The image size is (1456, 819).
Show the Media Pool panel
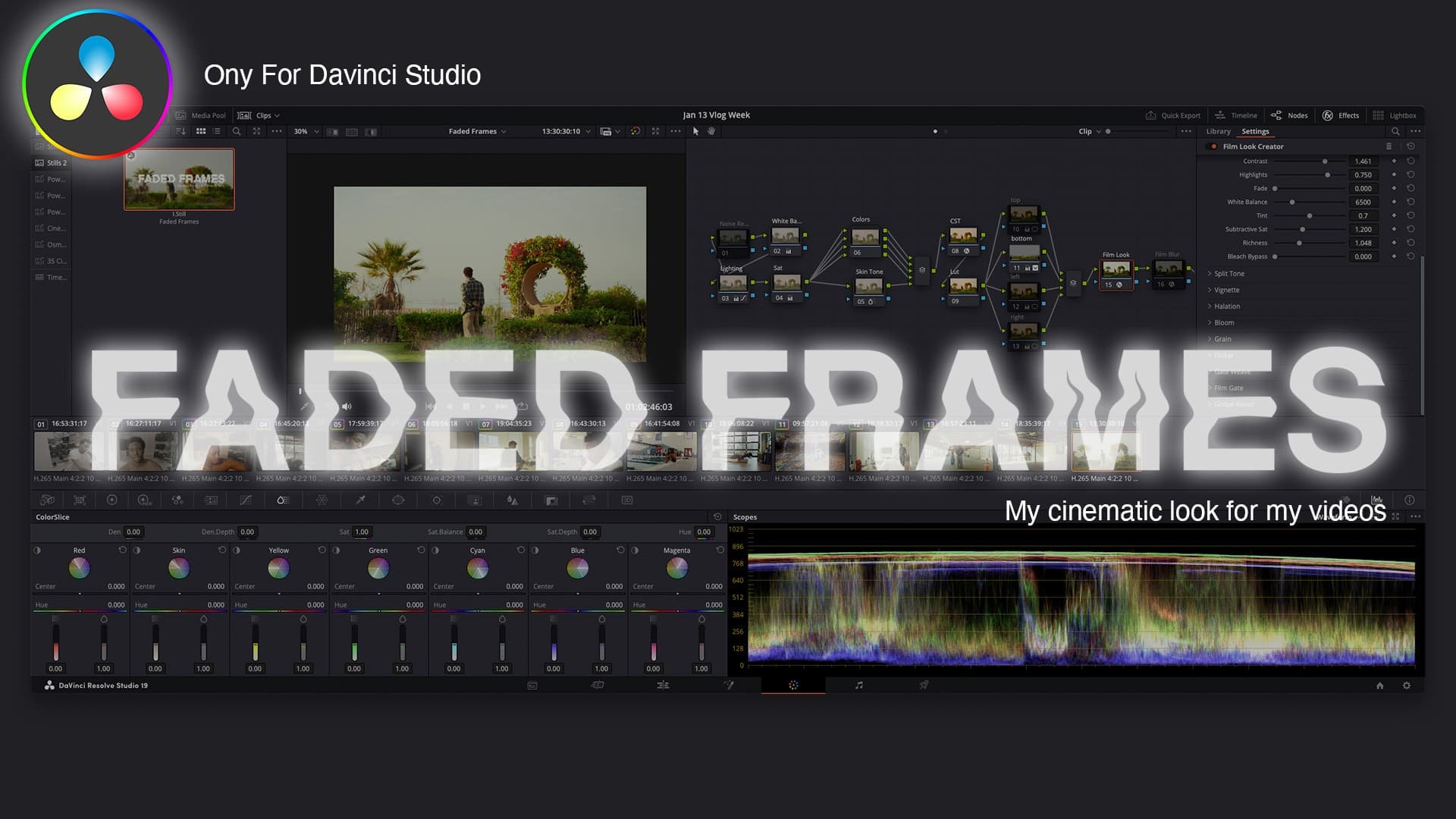pos(201,115)
